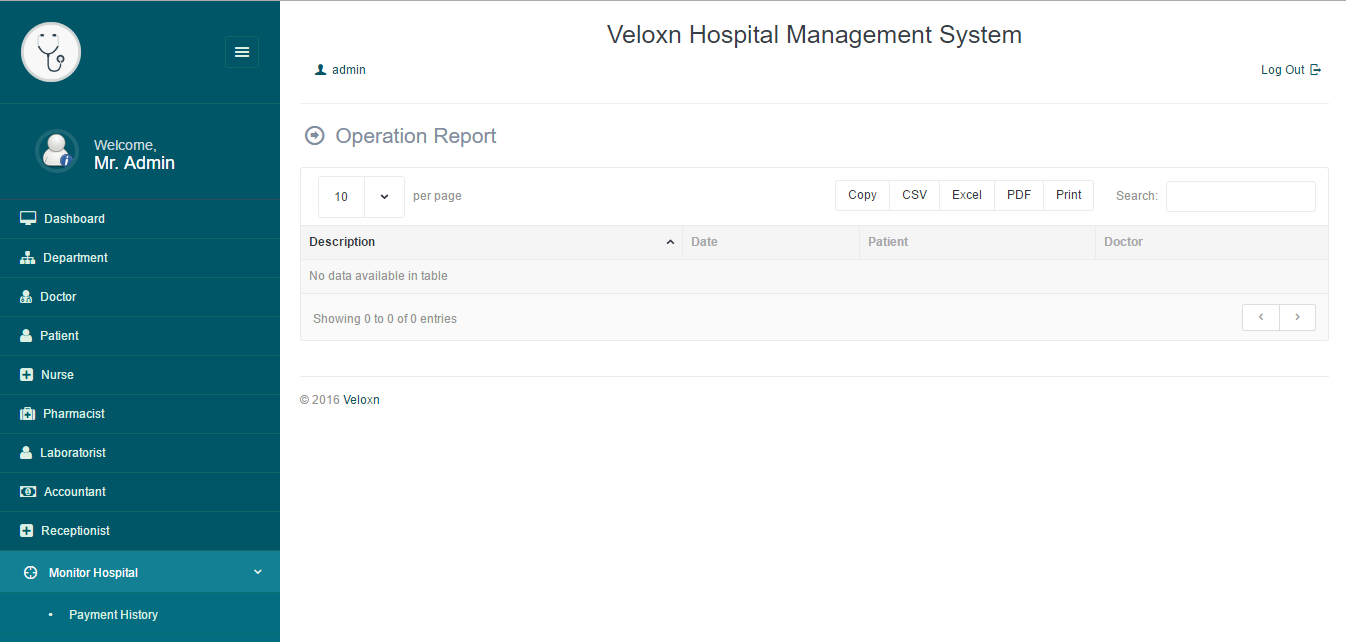The width and height of the screenshot is (1346, 642).
Task: Click the Dashboard monitor icon
Action: pos(28,219)
